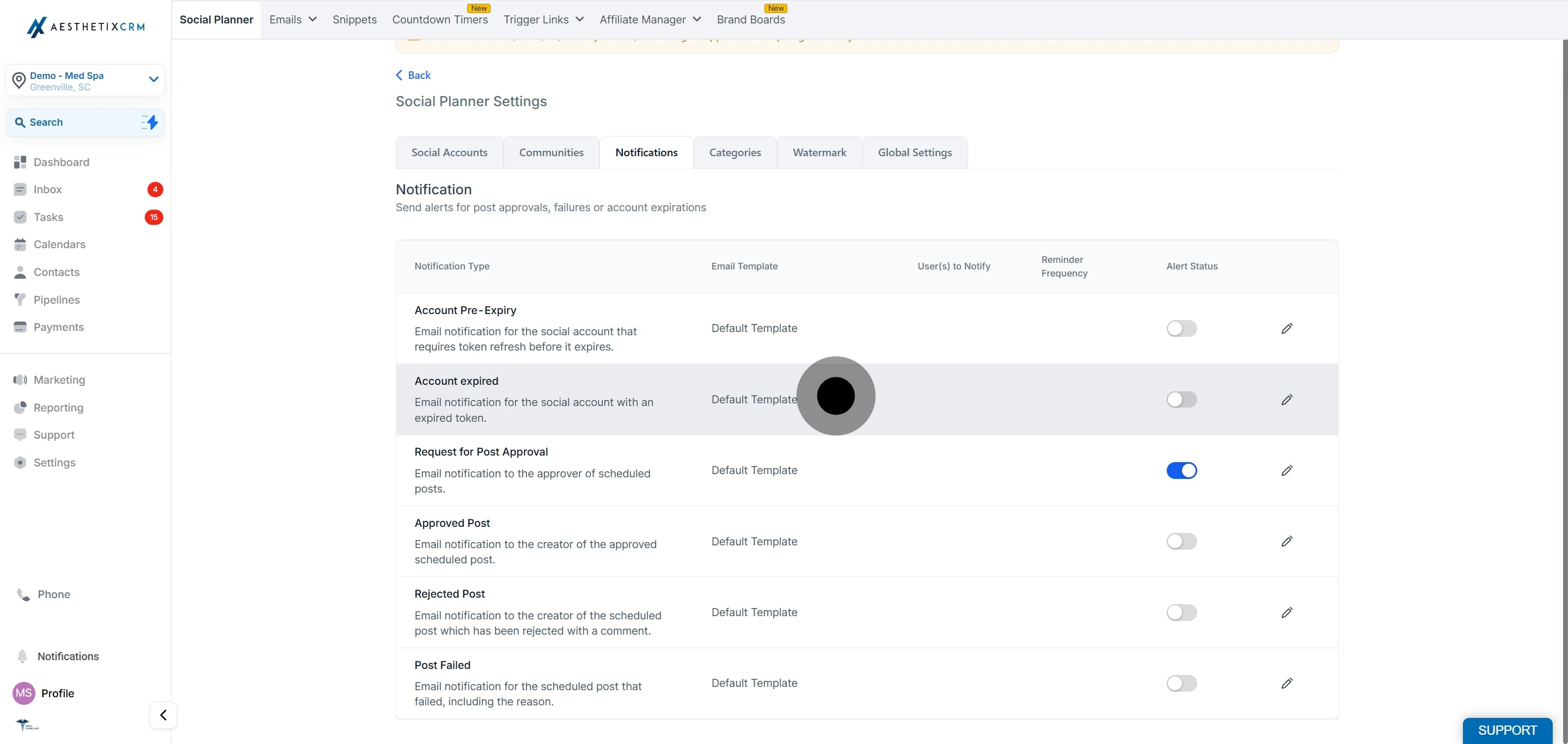Enable the Account expired alert toggle
This screenshot has height=744, width=1568.
pyautogui.click(x=1181, y=399)
